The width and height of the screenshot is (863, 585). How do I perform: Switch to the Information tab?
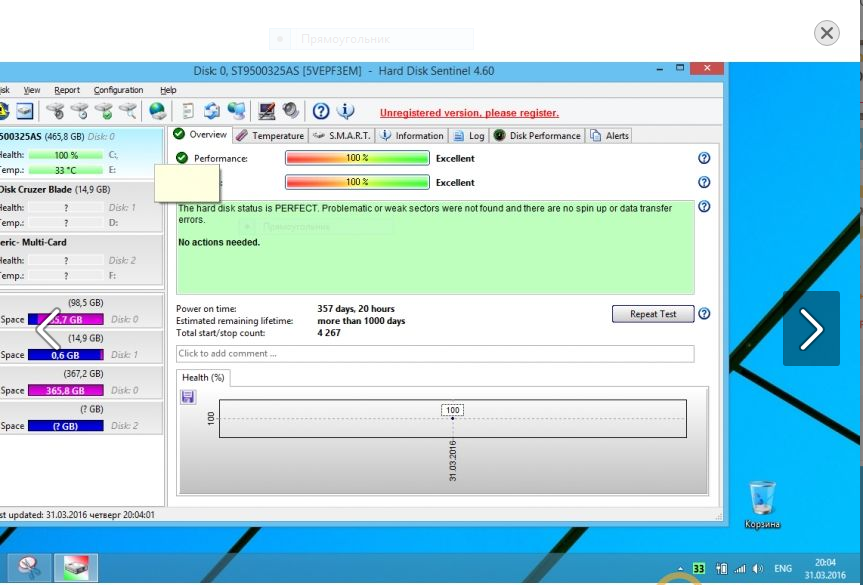point(412,135)
